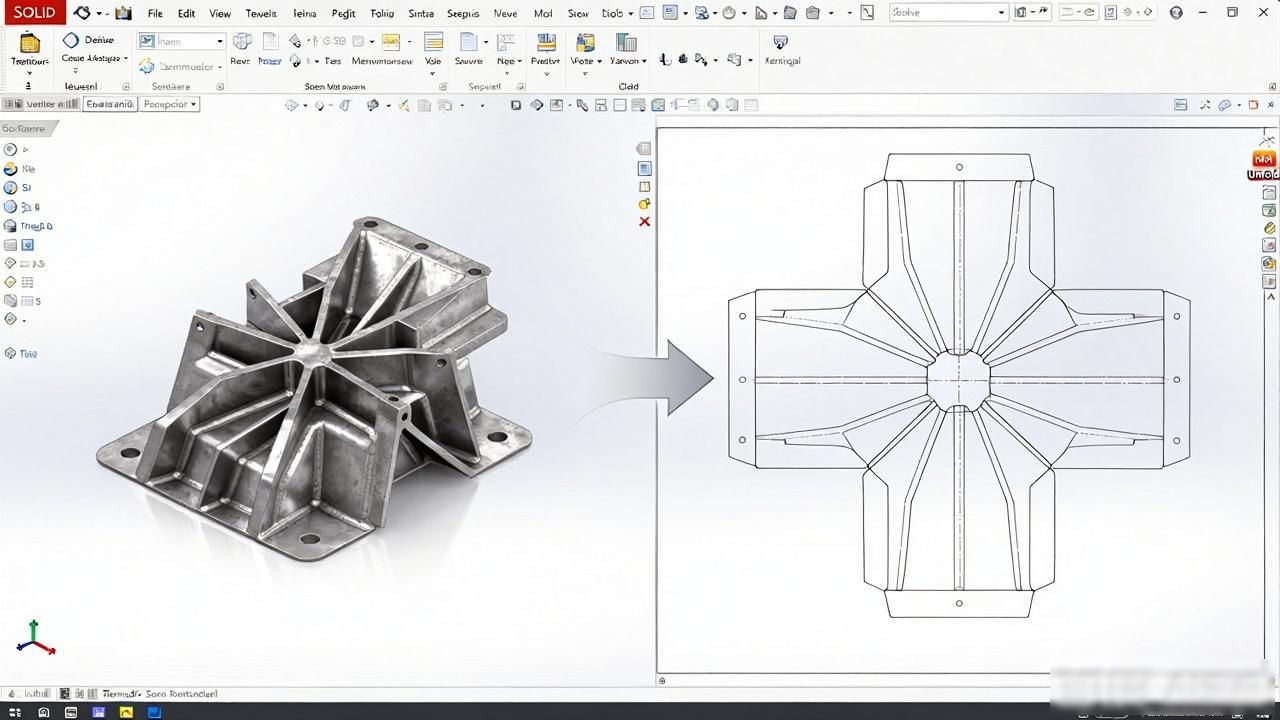Click the yellow folder icon in taskbar
This screenshot has width=1280, height=720.
[x=126, y=712]
